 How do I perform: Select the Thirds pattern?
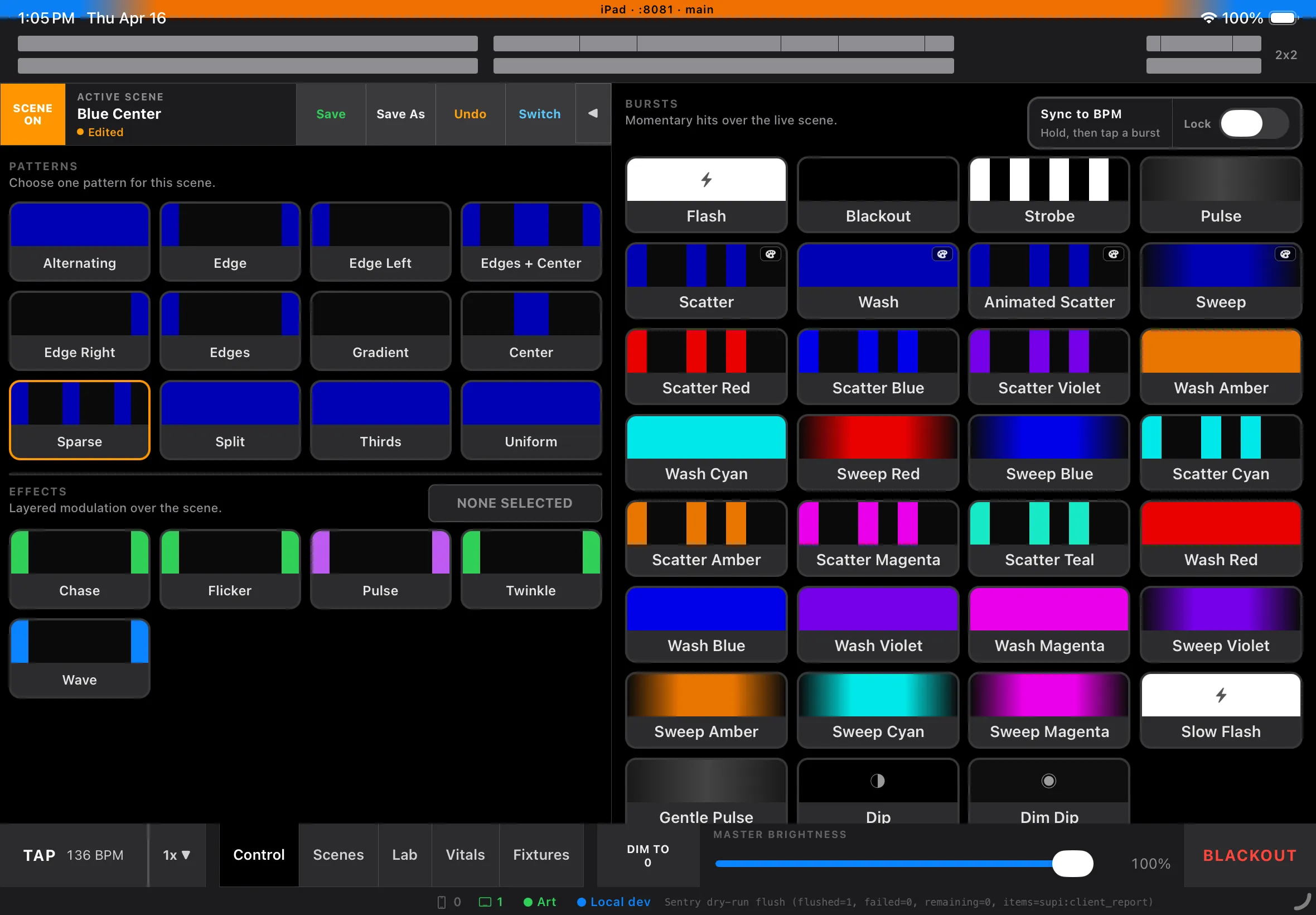coord(380,420)
